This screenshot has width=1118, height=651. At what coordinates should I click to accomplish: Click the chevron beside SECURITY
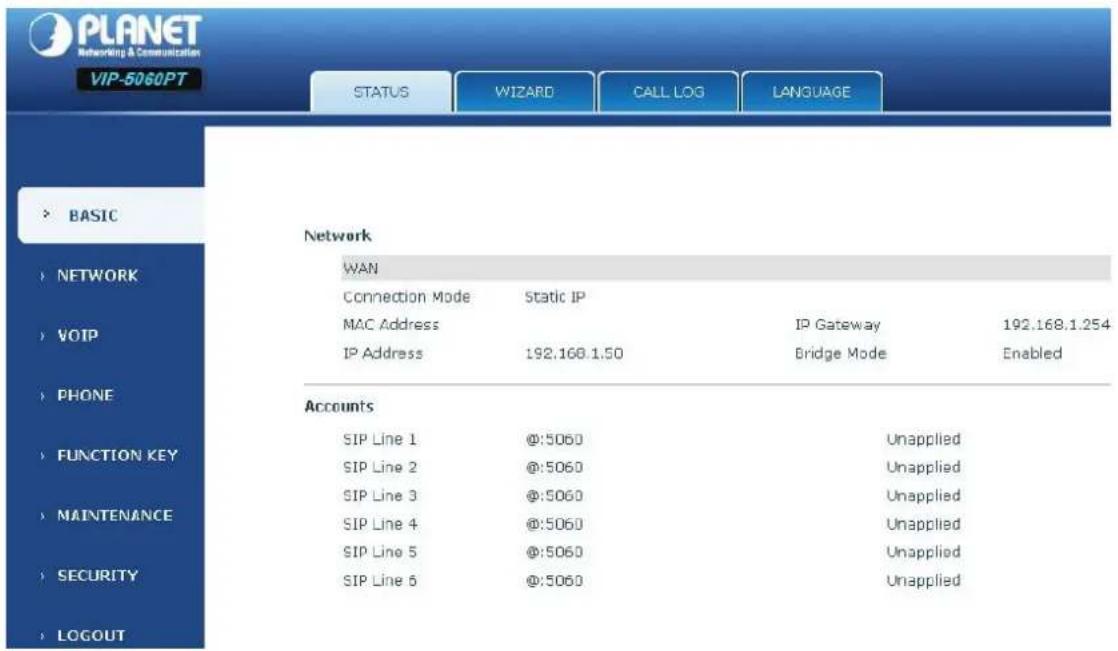coord(42,575)
